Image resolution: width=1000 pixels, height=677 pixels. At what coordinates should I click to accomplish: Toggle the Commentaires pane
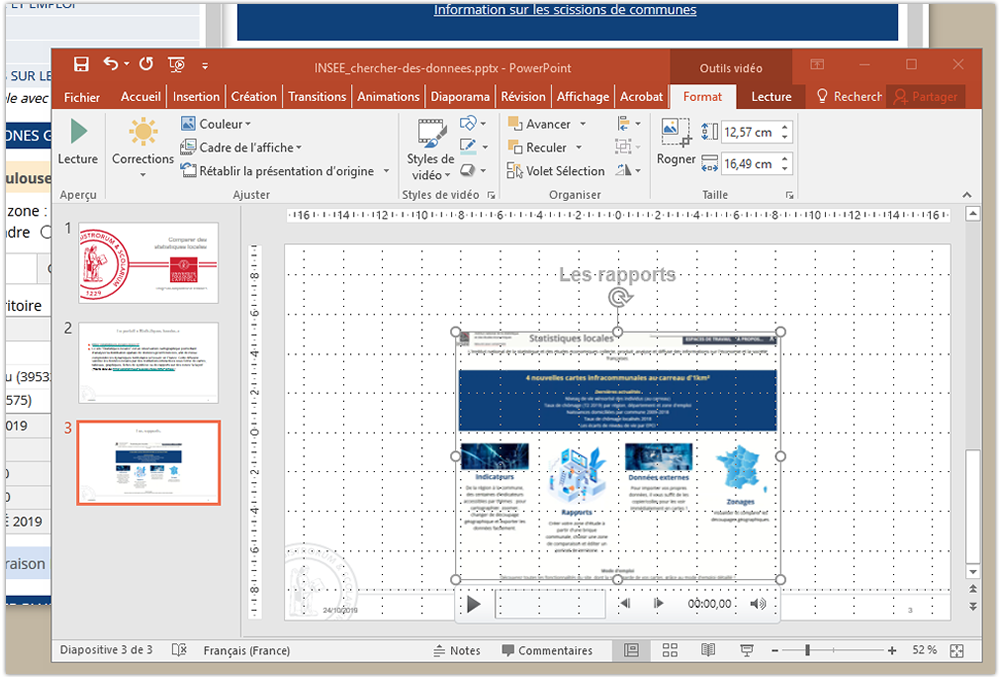point(546,650)
